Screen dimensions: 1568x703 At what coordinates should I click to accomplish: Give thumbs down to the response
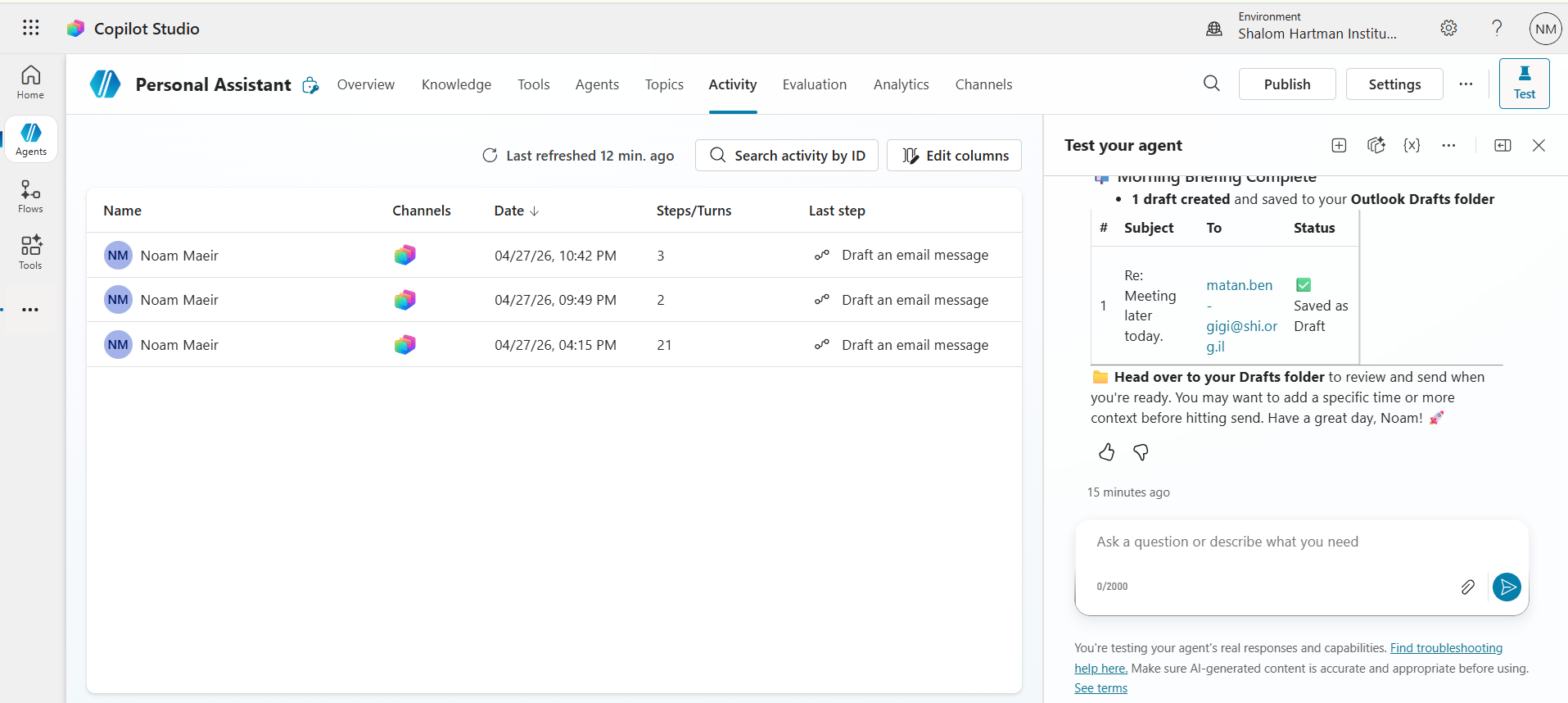point(1141,452)
